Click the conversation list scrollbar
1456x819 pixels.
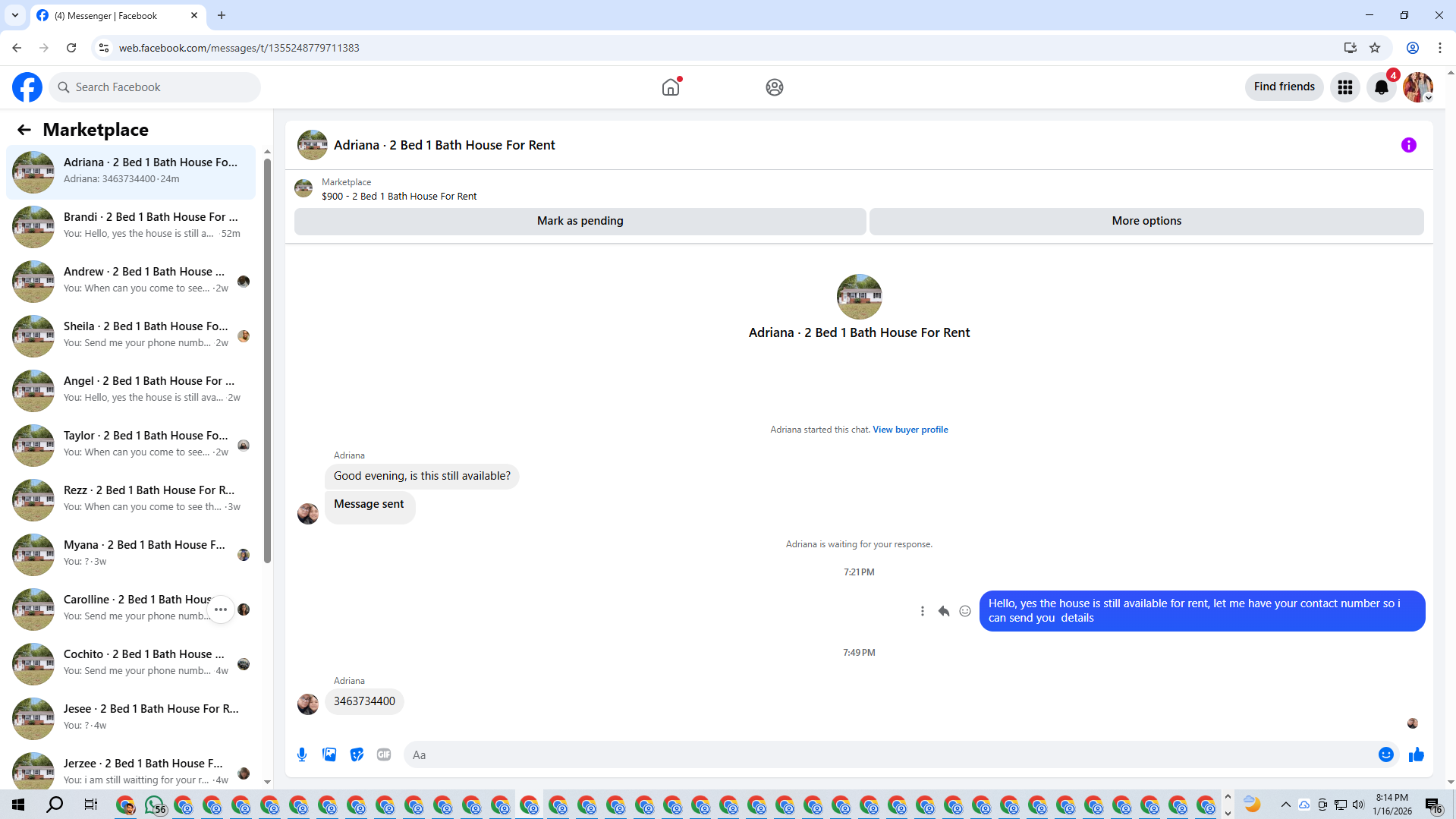[267, 361]
